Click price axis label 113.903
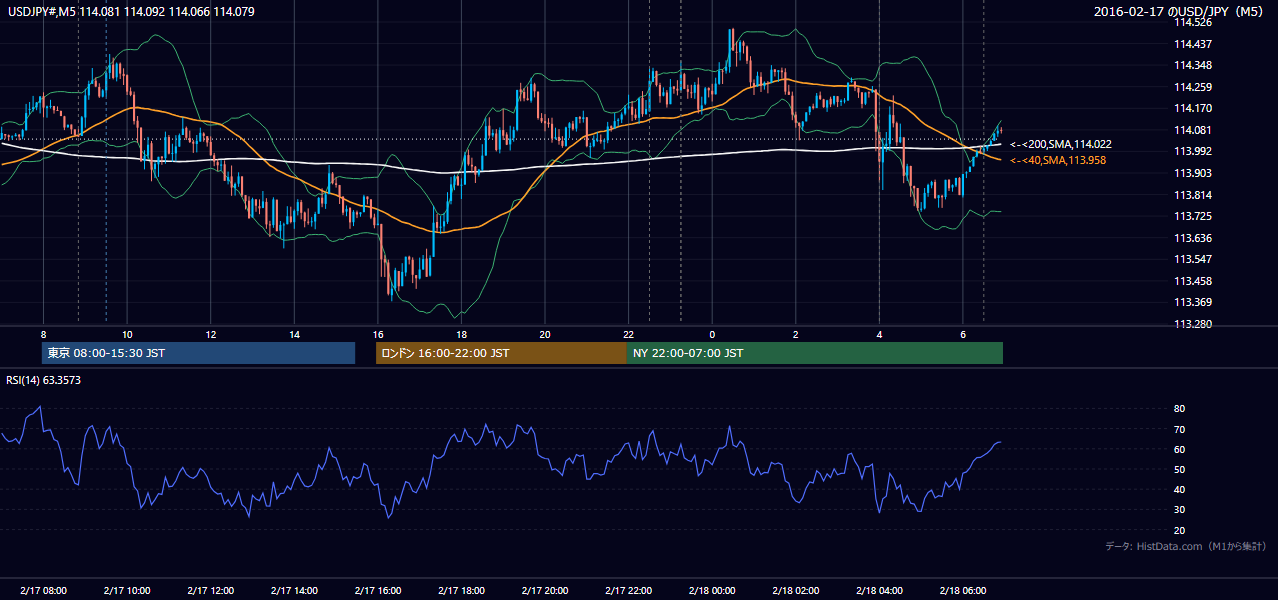The width and height of the screenshot is (1278, 600). click(1193, 173)
